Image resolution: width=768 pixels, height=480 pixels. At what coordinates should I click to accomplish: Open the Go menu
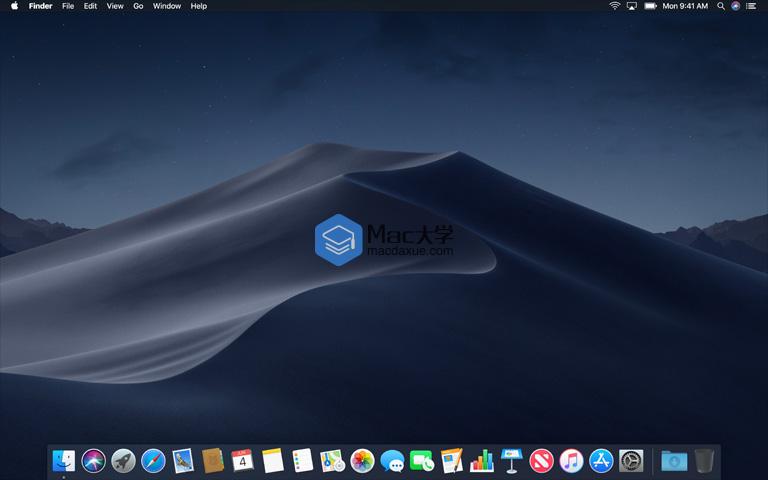pos(138,6)
